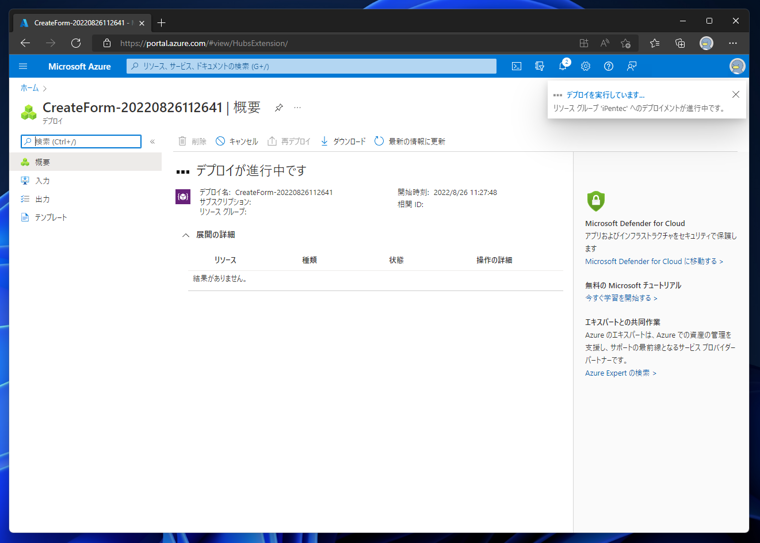The height and width of the screenshot is (543, 760).
Task: Open browser settings and more ellipsis
Action: (x=733, y=43)
